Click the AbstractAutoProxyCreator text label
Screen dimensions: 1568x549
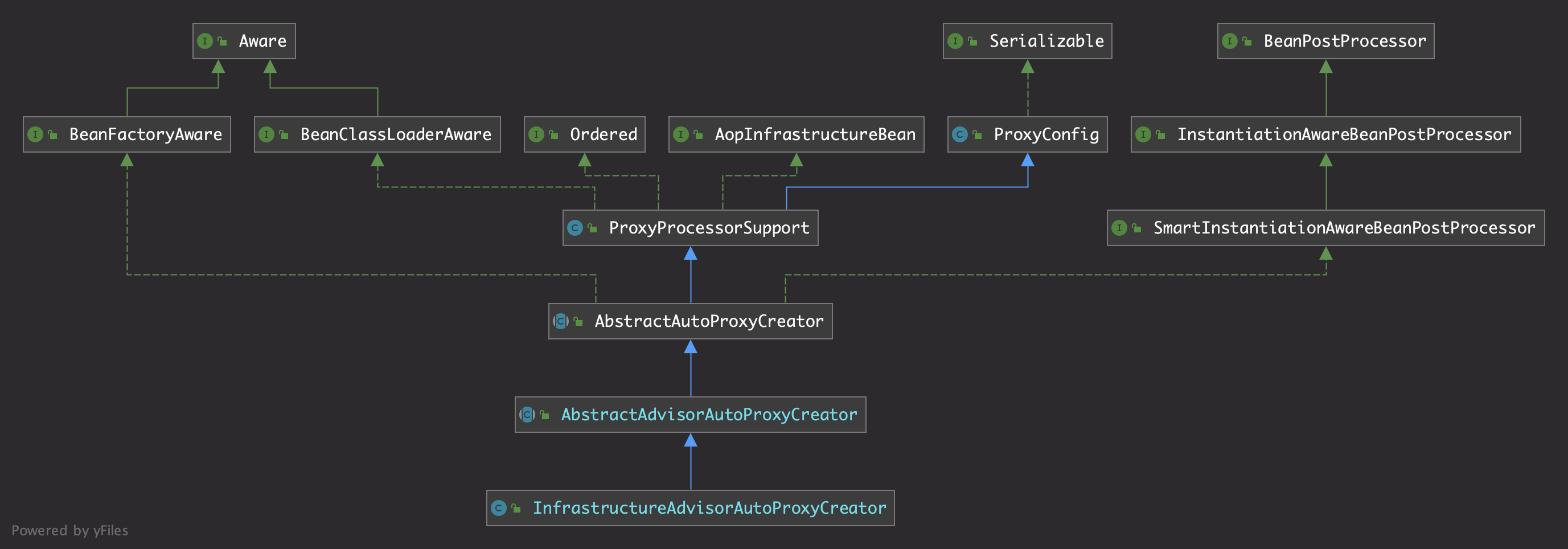coord(709,321)
